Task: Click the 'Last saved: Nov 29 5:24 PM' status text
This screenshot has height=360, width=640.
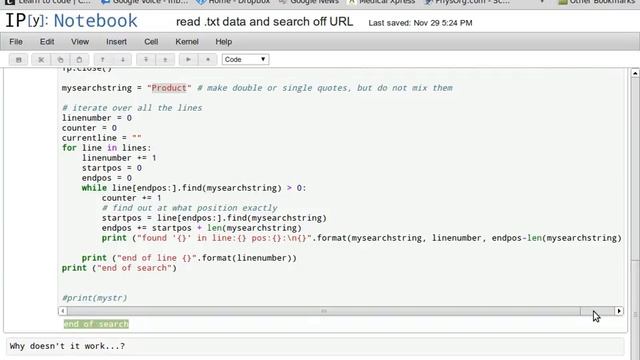Action: pos(420,23)
